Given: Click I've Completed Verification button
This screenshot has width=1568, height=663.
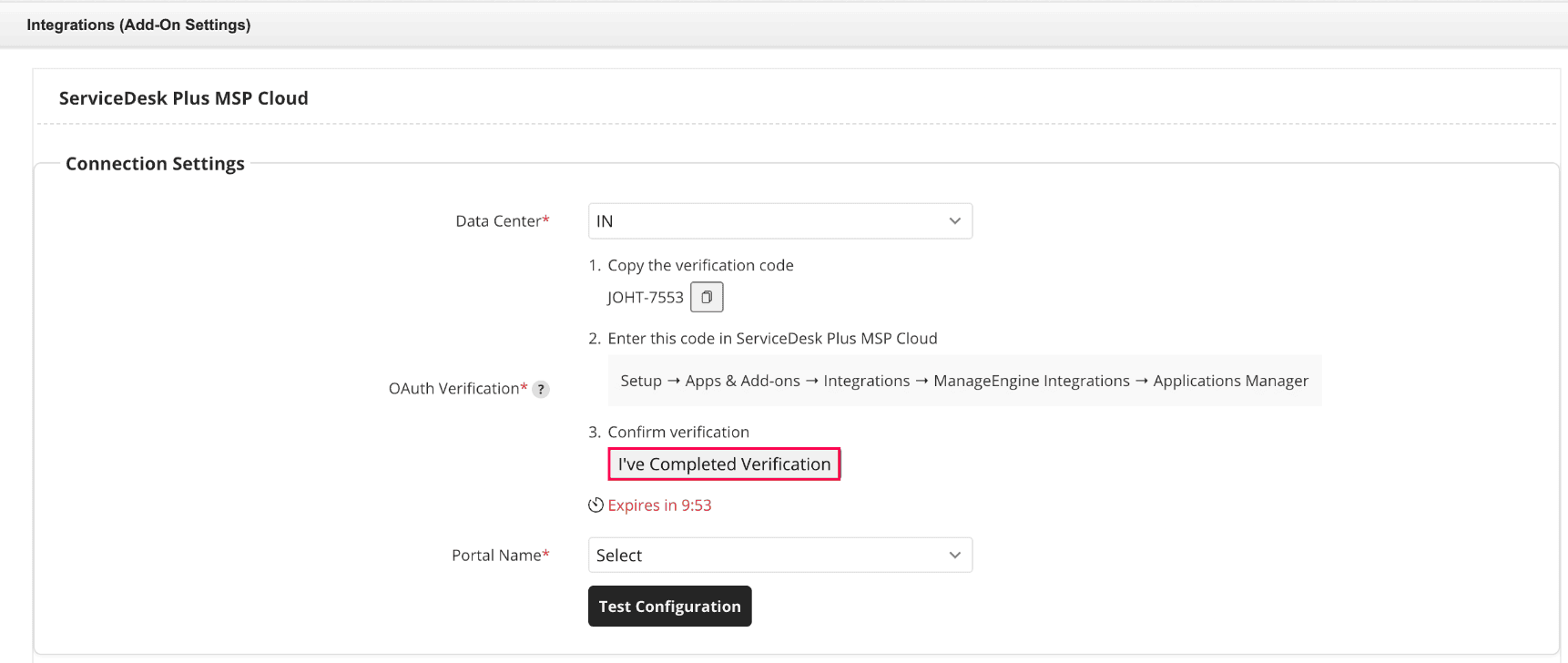Looking at the screenshot, I should (x=724, y=464).
